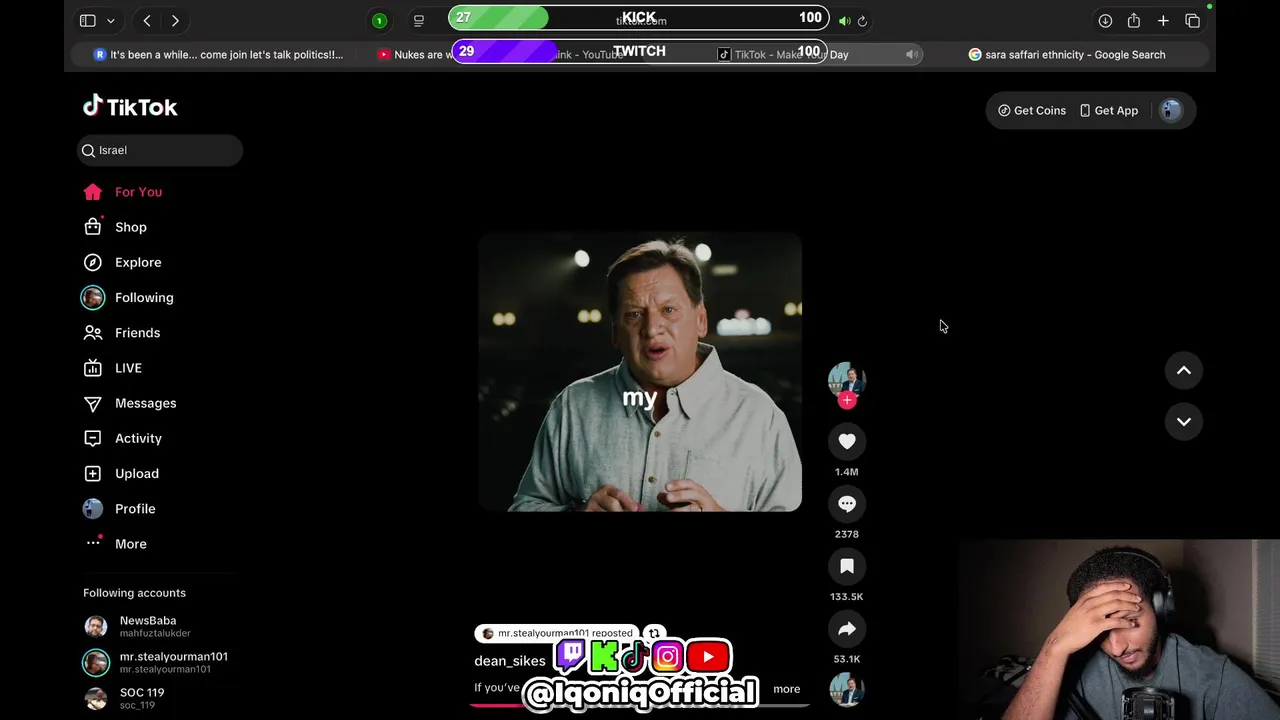This screenshot has height=720, width=1280.
Task: Switch to the "It's been a while" tab
Action: pyautogui.click(x=218, y=55)
